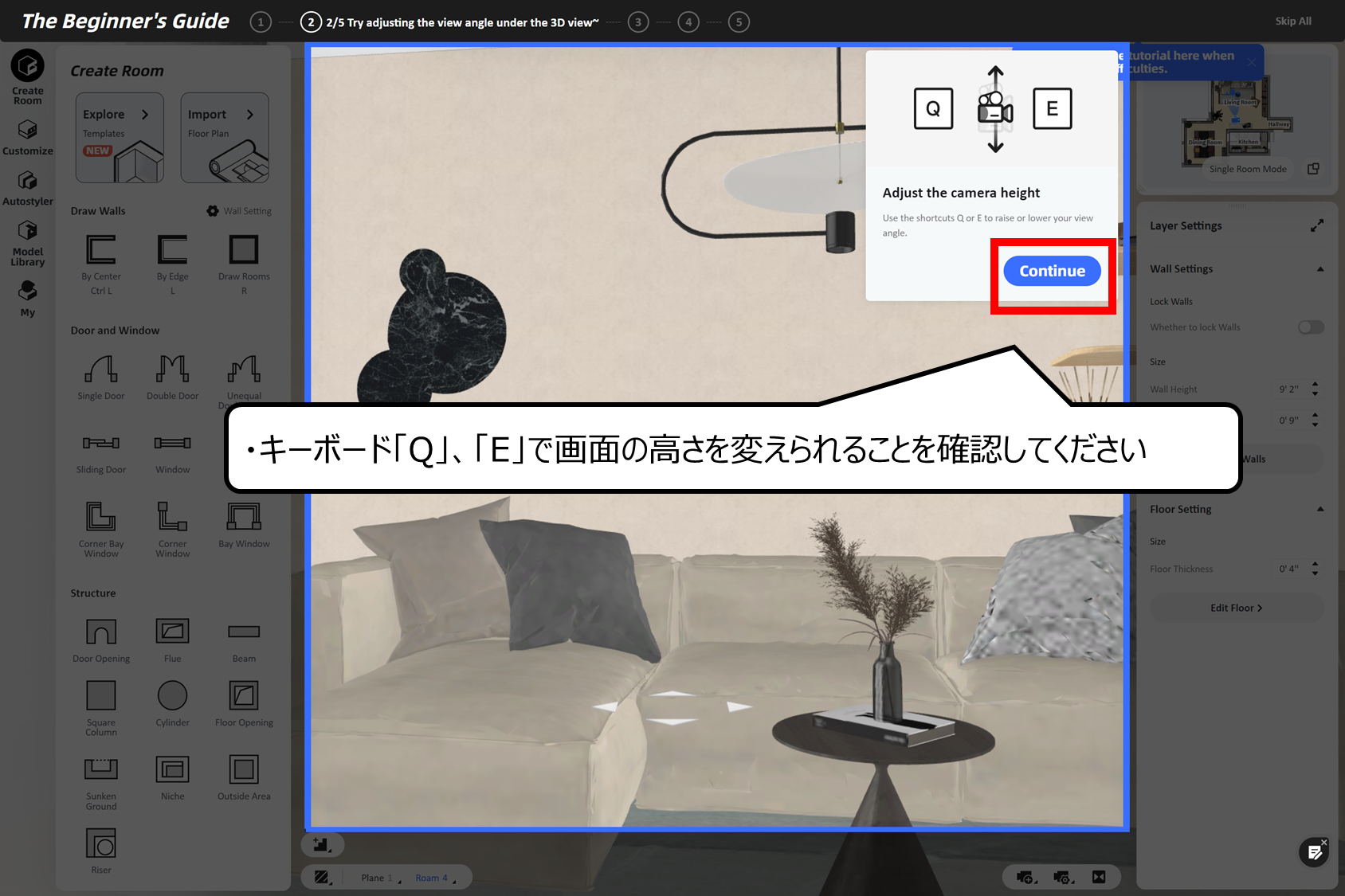Screen dimensions: 1345x896
Task: Select the Draw Rooms tool
Action: [x=244, y=264]
